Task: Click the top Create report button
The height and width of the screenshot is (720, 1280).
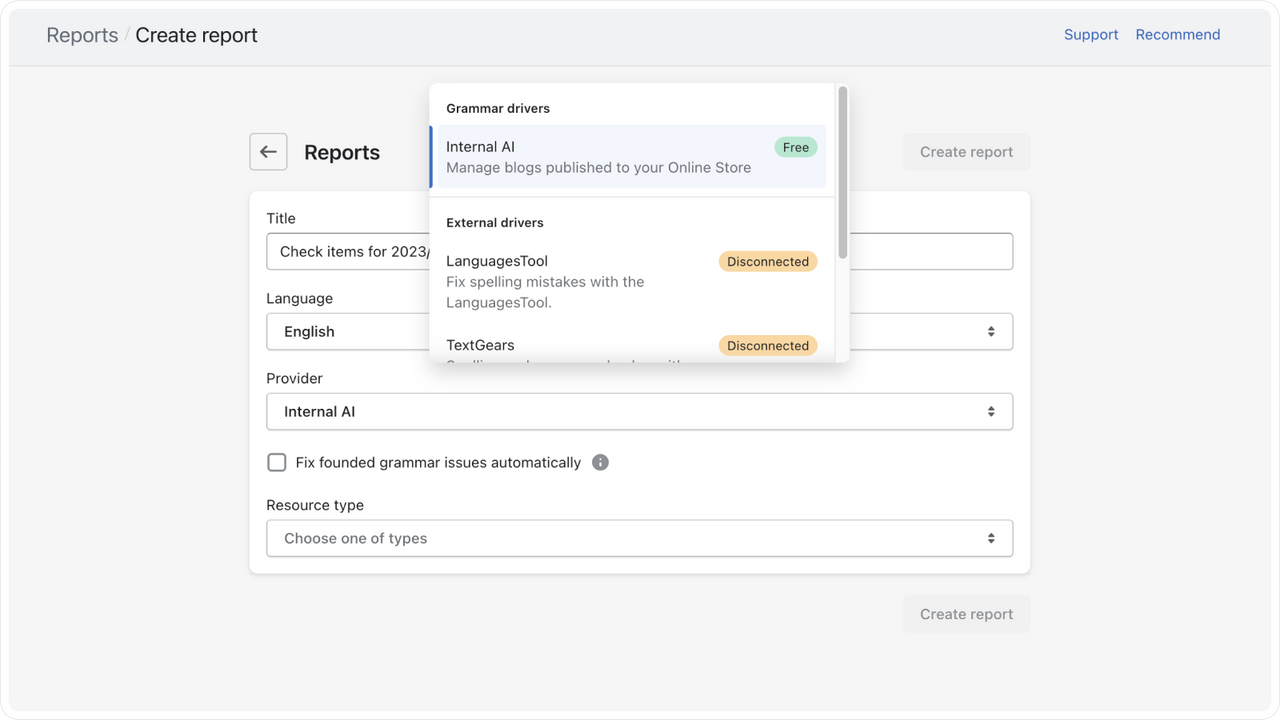Action: [x=966, y=151]
